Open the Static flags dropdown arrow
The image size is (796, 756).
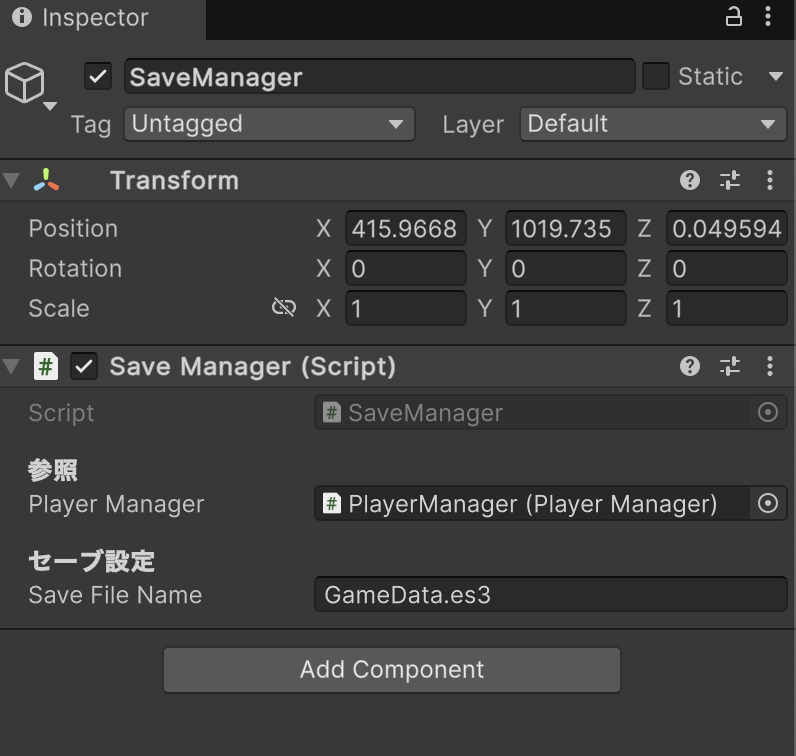[x=776, y=77]
